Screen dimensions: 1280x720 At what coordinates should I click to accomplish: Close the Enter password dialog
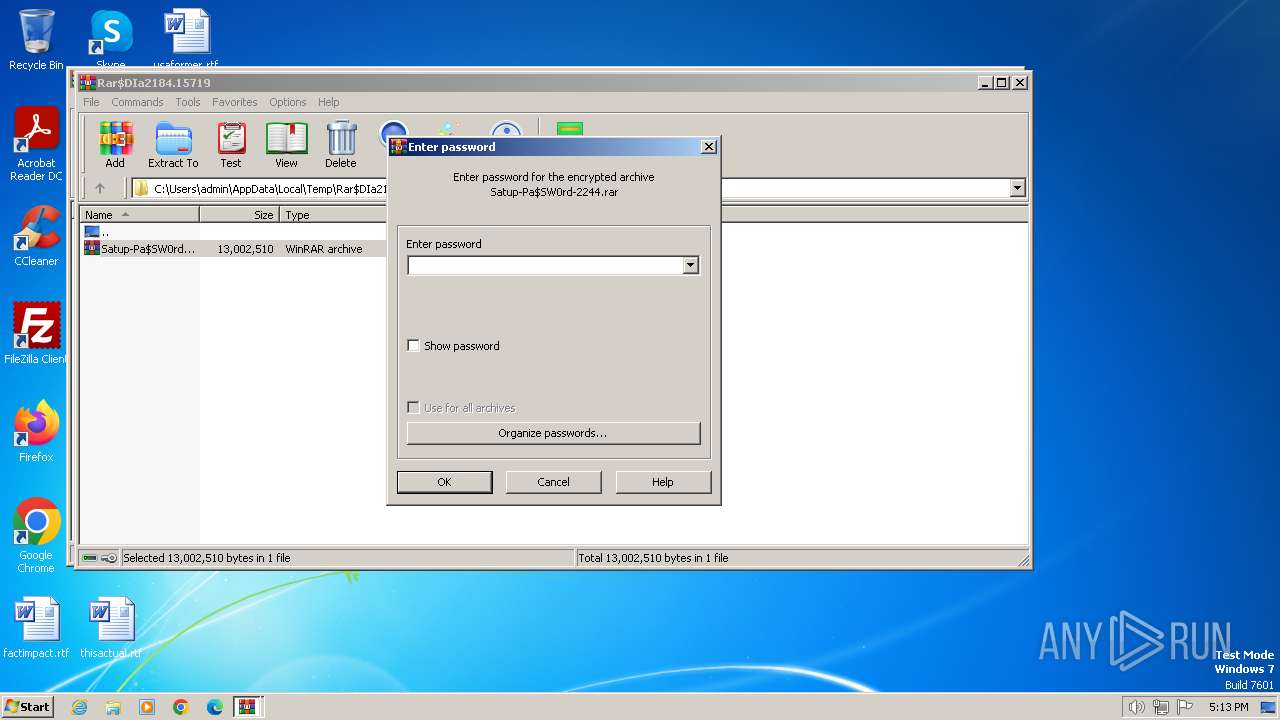pyautogui.click(x=709, y=147)
